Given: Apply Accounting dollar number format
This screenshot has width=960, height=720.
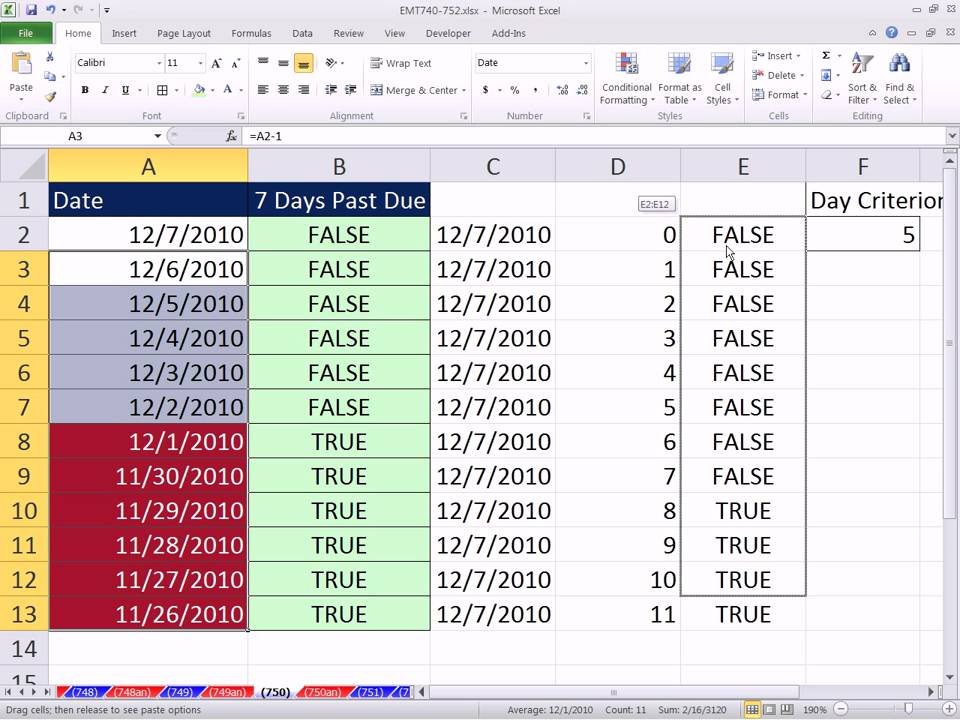Looking at the screenshot, I should (x=486, y=90).
